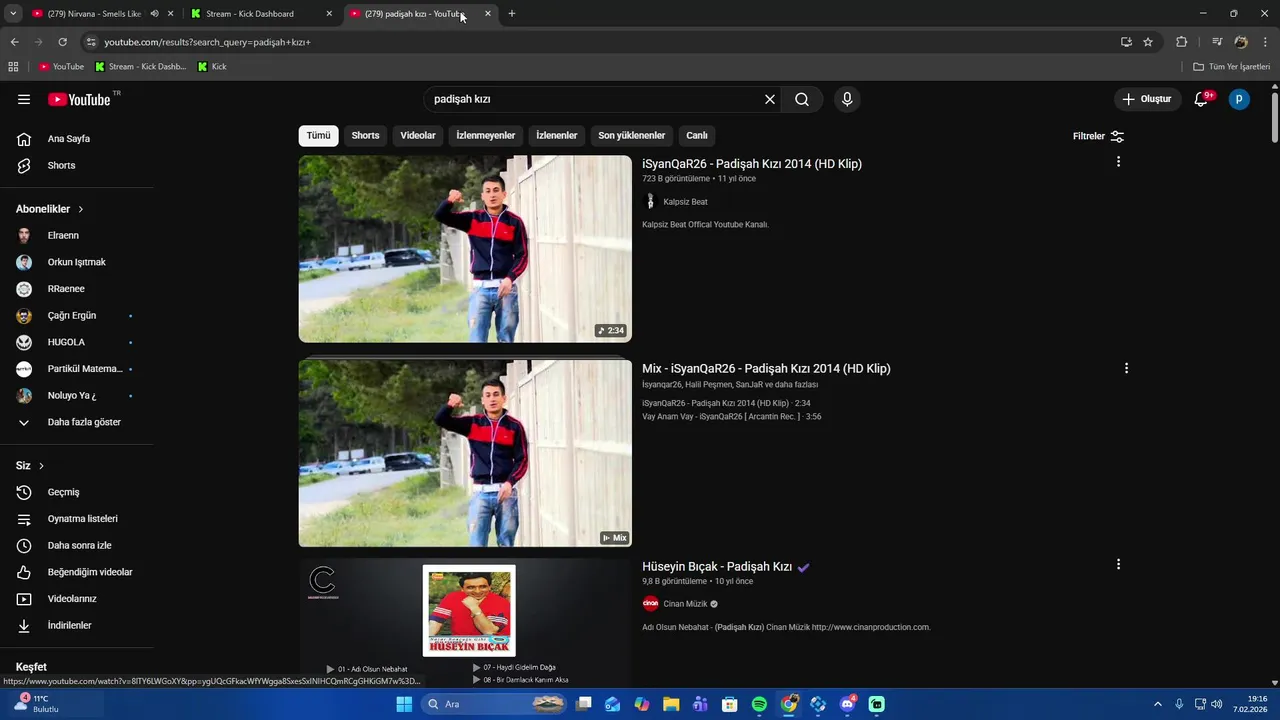Screen dimensions: 1280x720
Task: Select the Tümü filter chip
Action: click(318, 136)
